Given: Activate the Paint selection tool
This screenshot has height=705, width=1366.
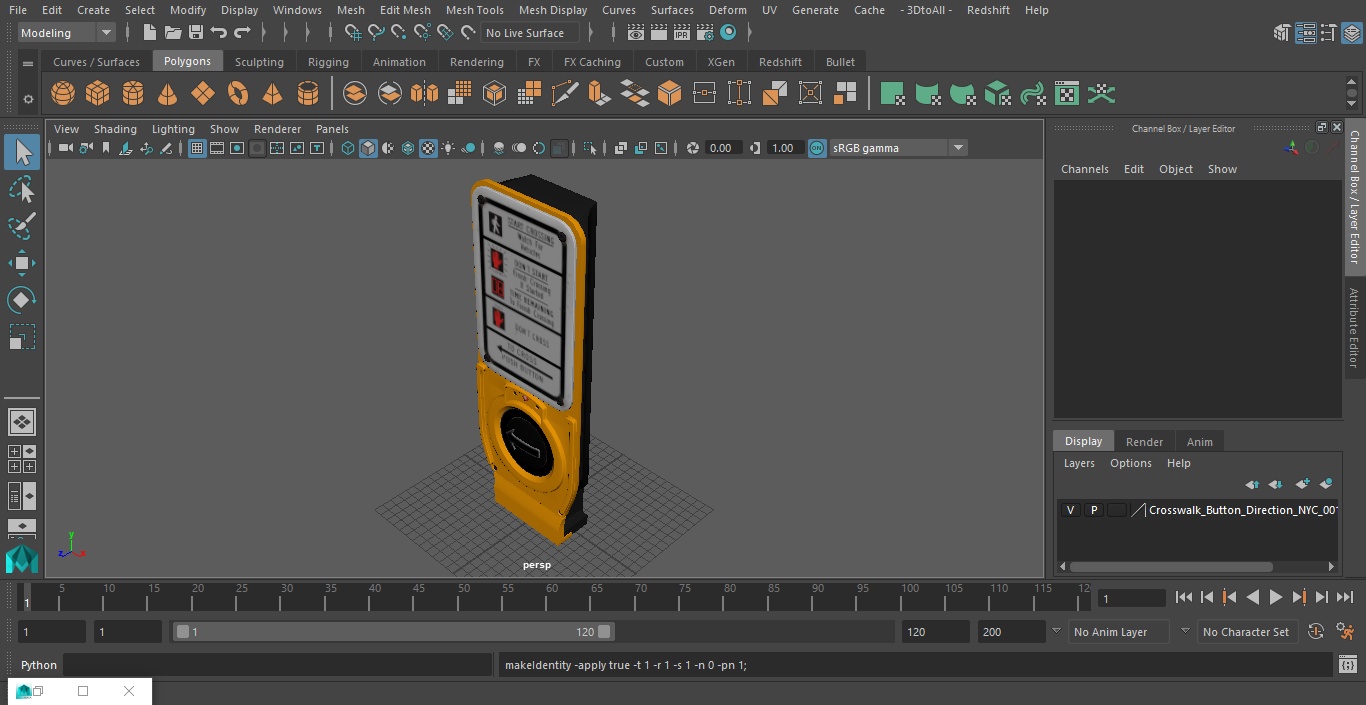Looking at the screenshot, I should click(x=22, y=226).
